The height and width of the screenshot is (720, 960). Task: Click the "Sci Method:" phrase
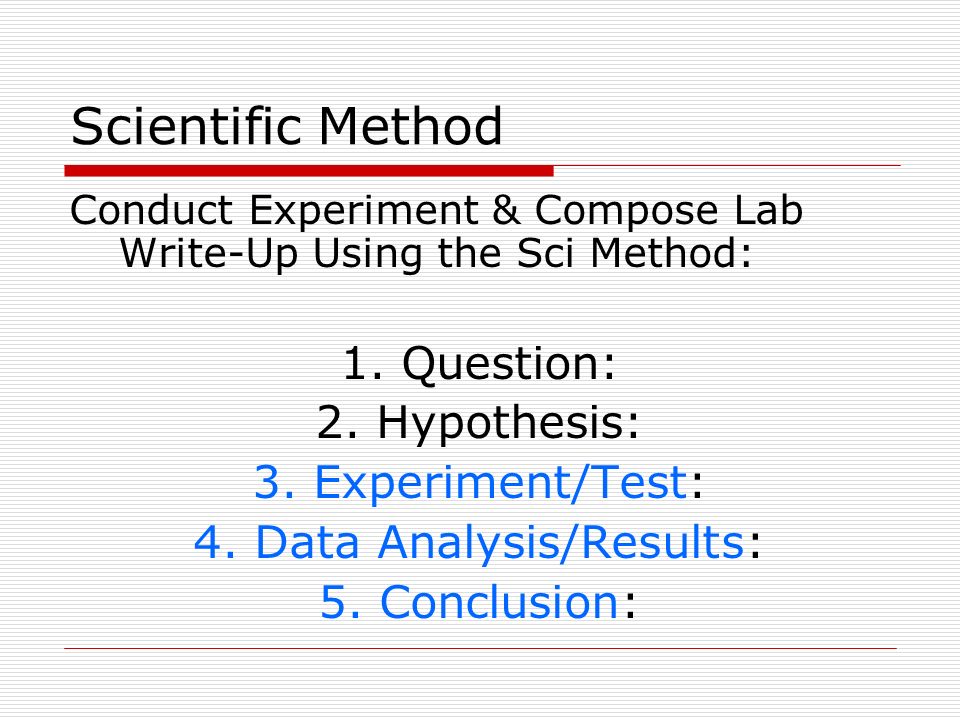(634, 253)
